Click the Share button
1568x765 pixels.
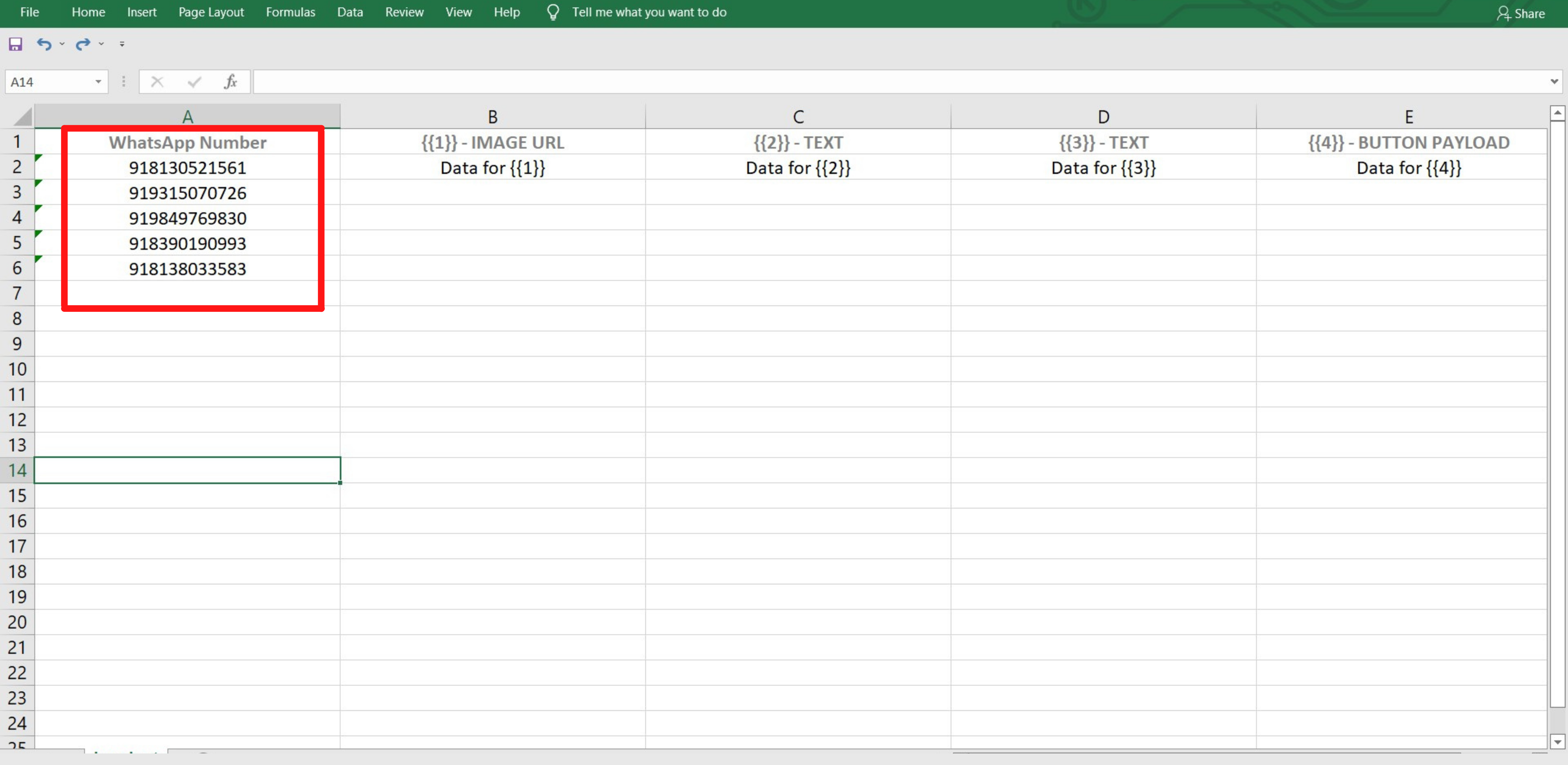[1520, 13]
